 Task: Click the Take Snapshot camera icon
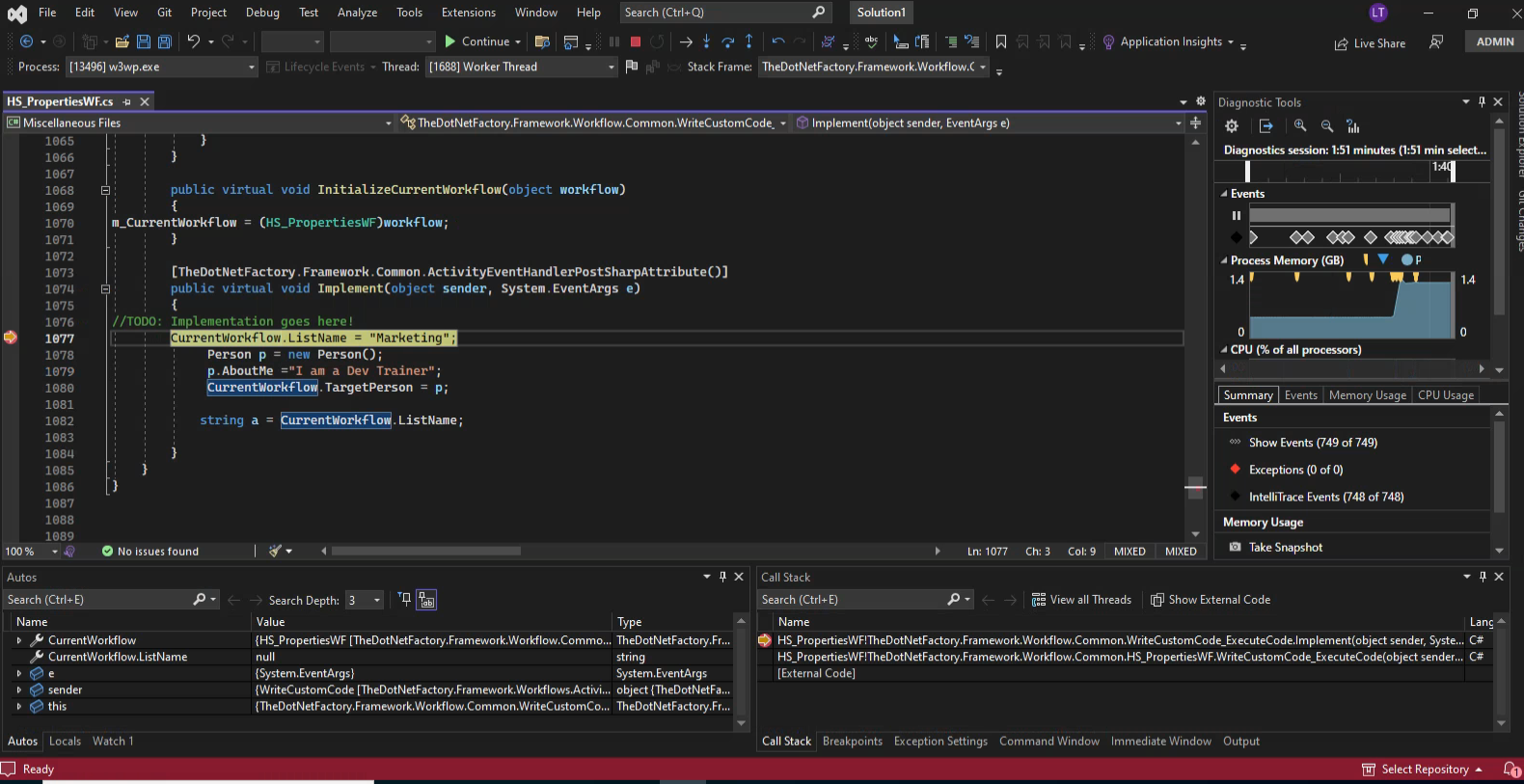(1235, 547)
